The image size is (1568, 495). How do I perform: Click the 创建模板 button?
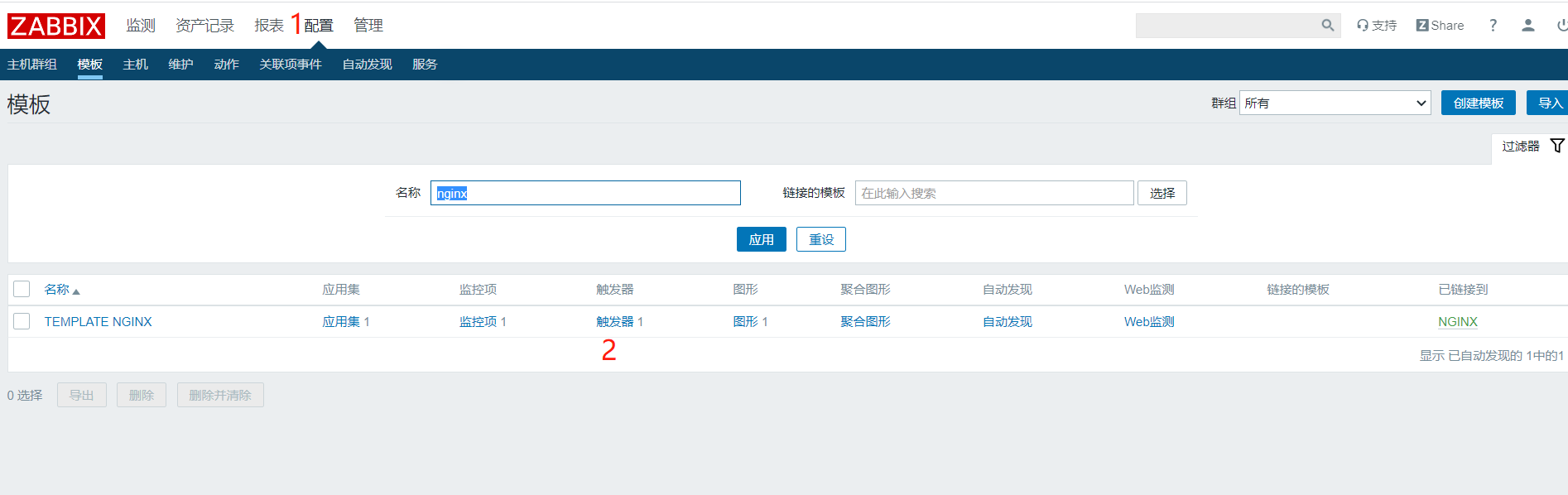pos(1478,103)
